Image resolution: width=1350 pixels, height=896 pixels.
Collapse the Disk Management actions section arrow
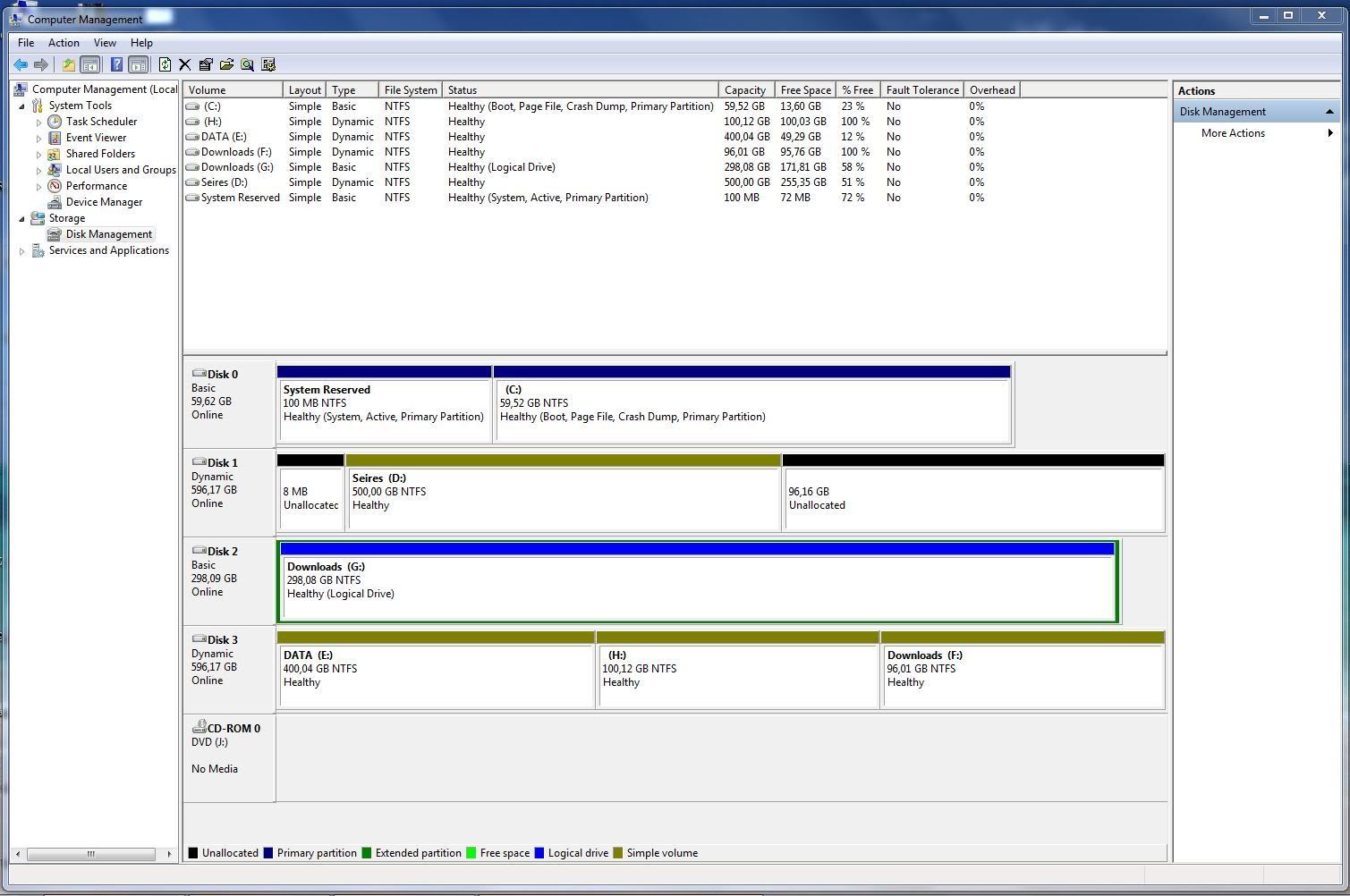click(1329, 112)
